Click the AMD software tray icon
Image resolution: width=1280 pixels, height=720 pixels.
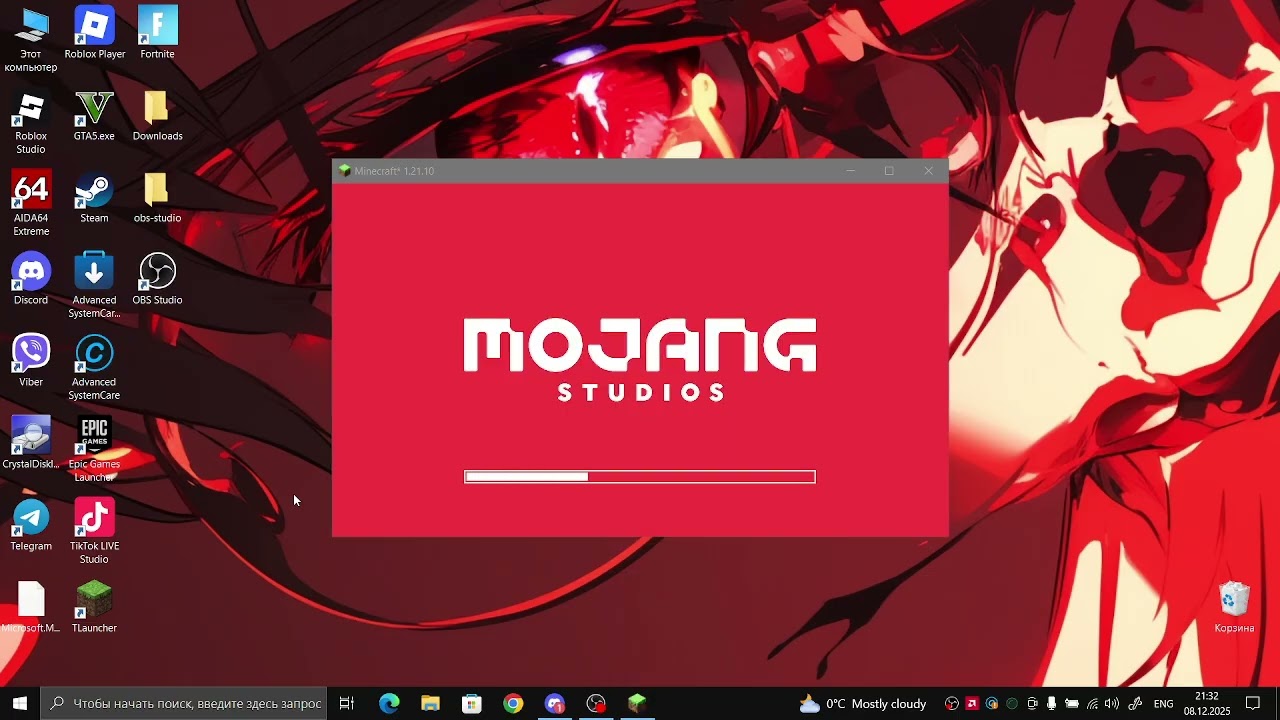pyautogui.click(x=971, y=704)
